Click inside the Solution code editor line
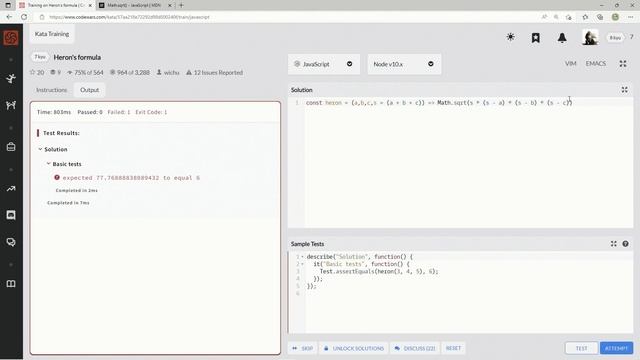This screenshot has width=640, height=360. coord(439,103)
